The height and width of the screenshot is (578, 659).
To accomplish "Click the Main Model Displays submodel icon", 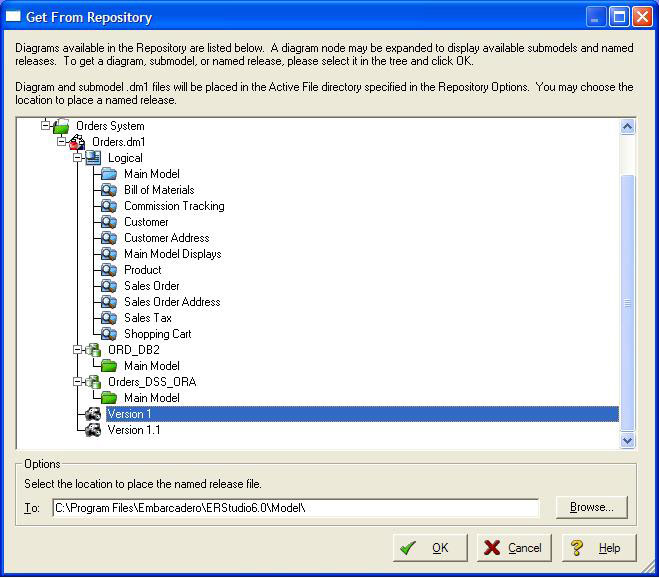I will 109,254.
